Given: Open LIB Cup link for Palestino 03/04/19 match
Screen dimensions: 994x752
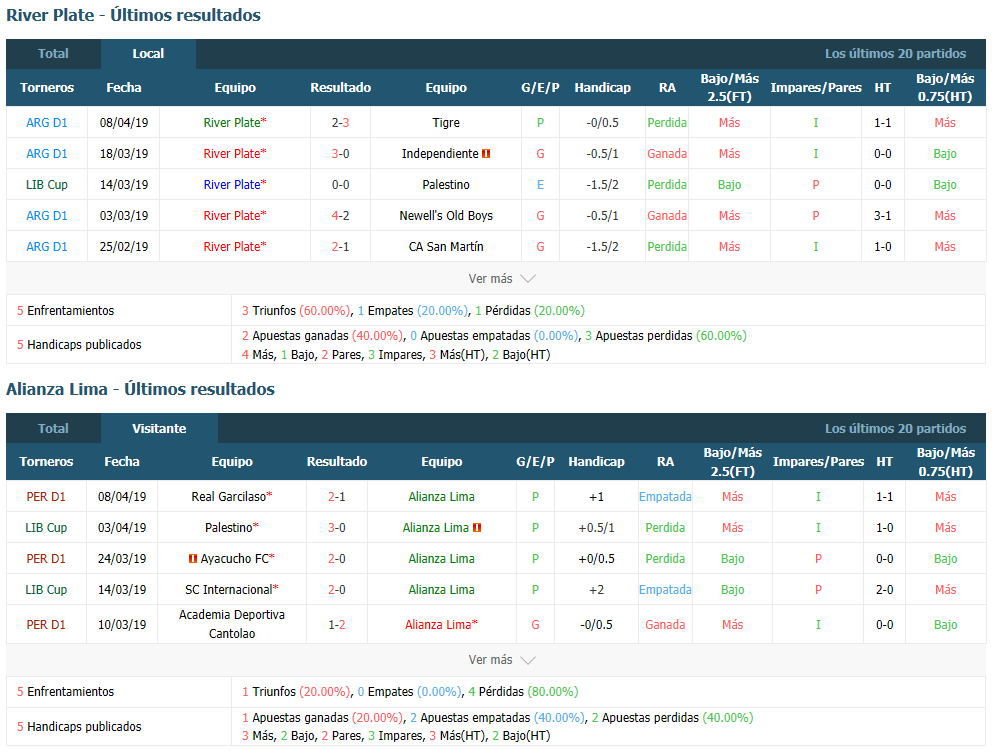Looking at the screenshot, I should (46, 528).
